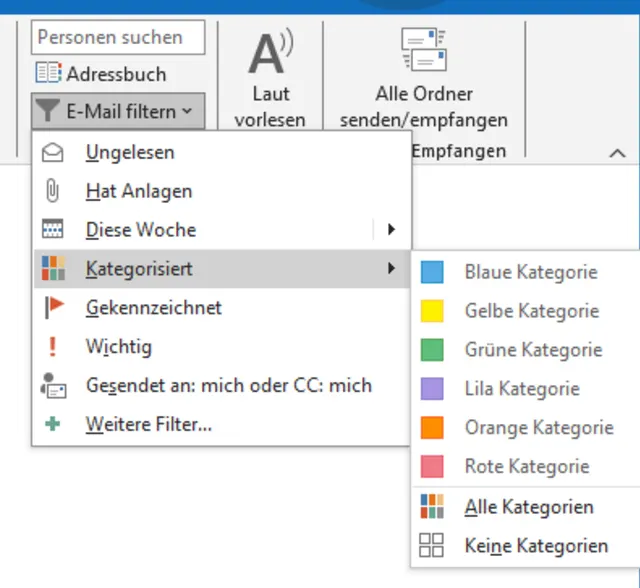Select the Orange Kategorie color swatch
640x588 pixels.
pos(432,428)
